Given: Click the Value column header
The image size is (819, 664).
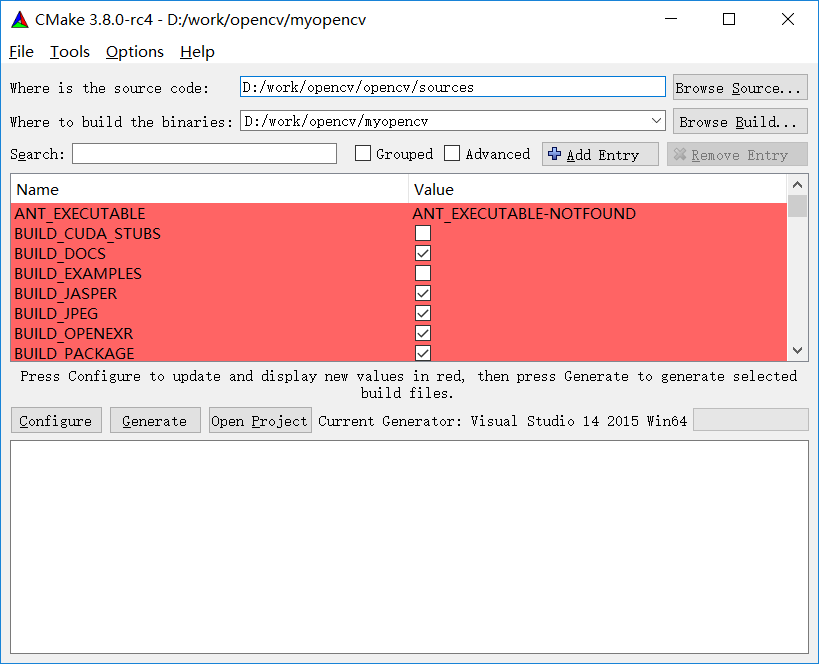Looking at the screenshot, I should tap(598, 189).
